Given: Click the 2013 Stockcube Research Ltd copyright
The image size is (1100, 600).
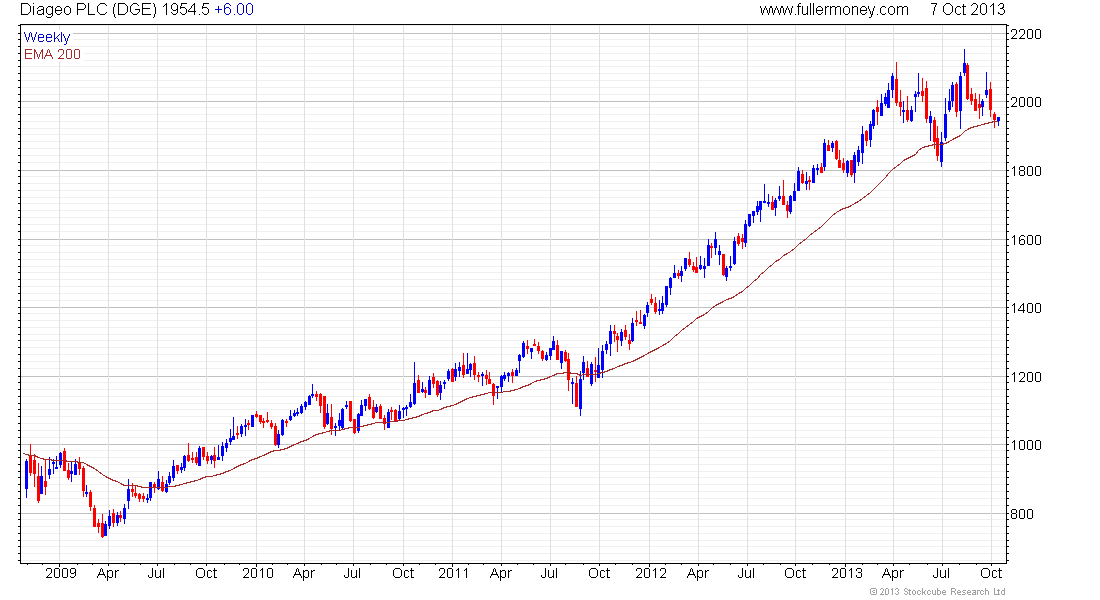Looking at the screenshot, I should coord(937,592).
